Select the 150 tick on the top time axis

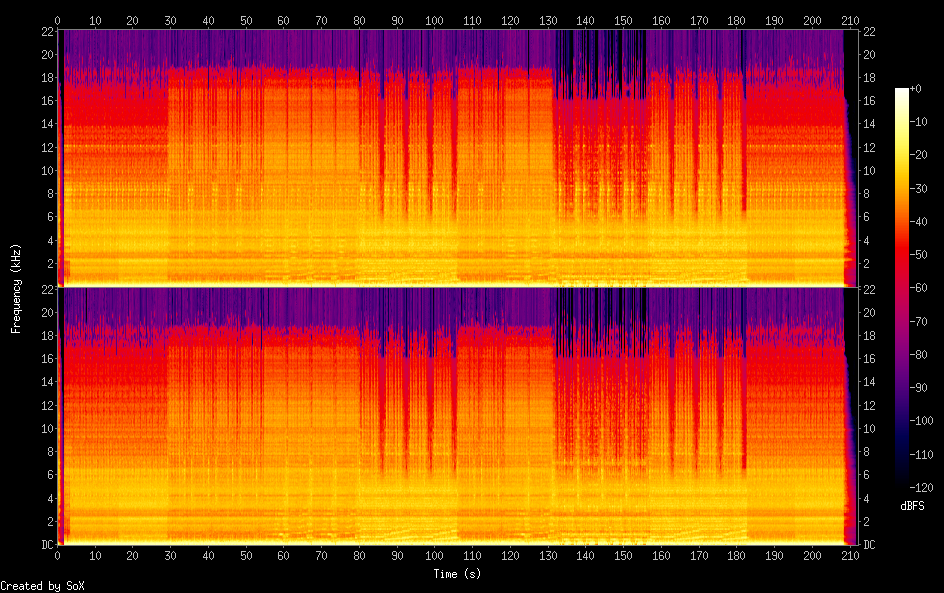pyautogui.click(x=622, y=20)
